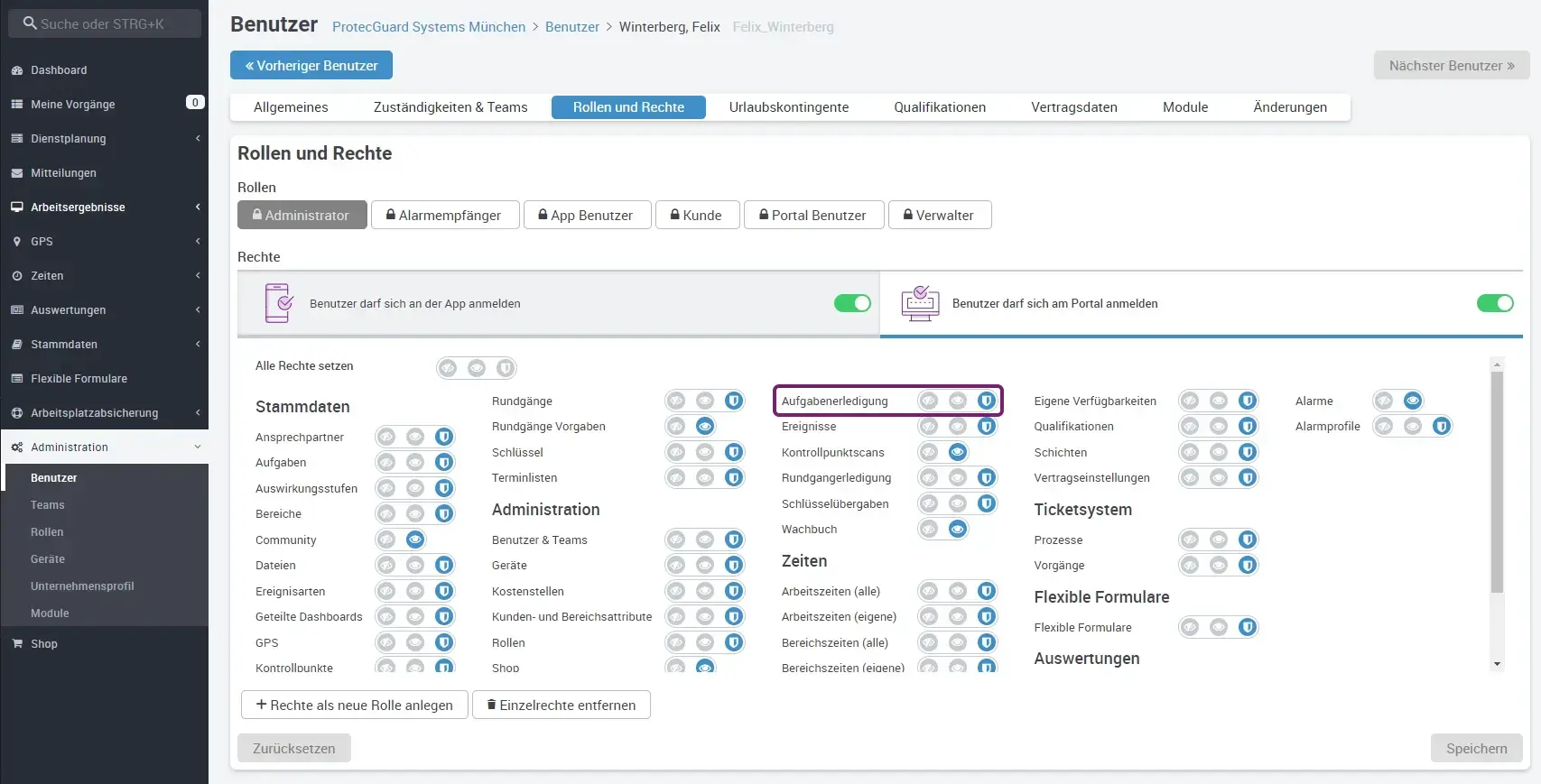
Task: Set Rundgänge Vorgaben right to view
Action: (x=705, y=426)
